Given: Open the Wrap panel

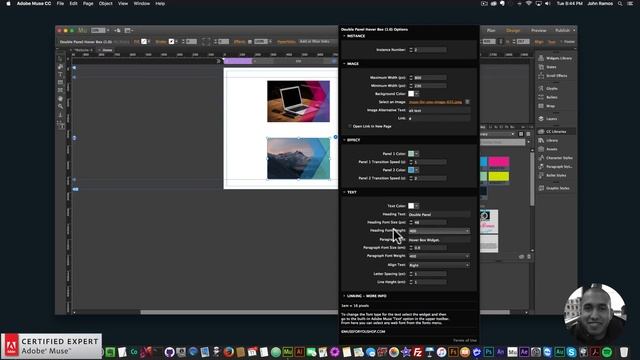Looking at the screenshot, I should [x=547, y=106].
